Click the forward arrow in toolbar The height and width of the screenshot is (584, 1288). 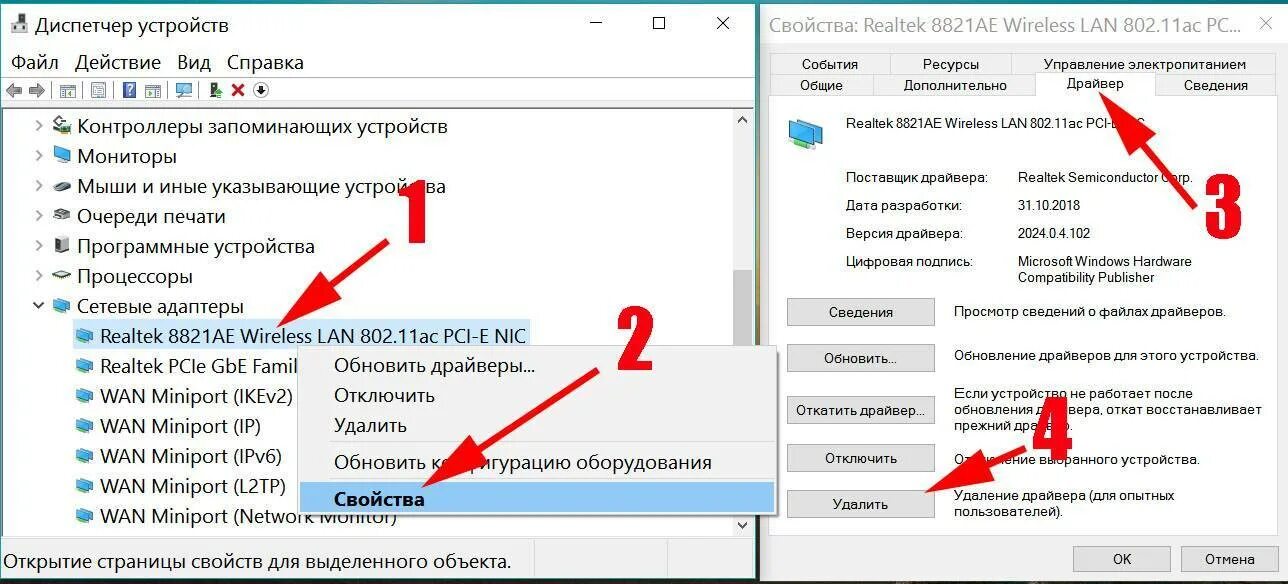(37, 90)
